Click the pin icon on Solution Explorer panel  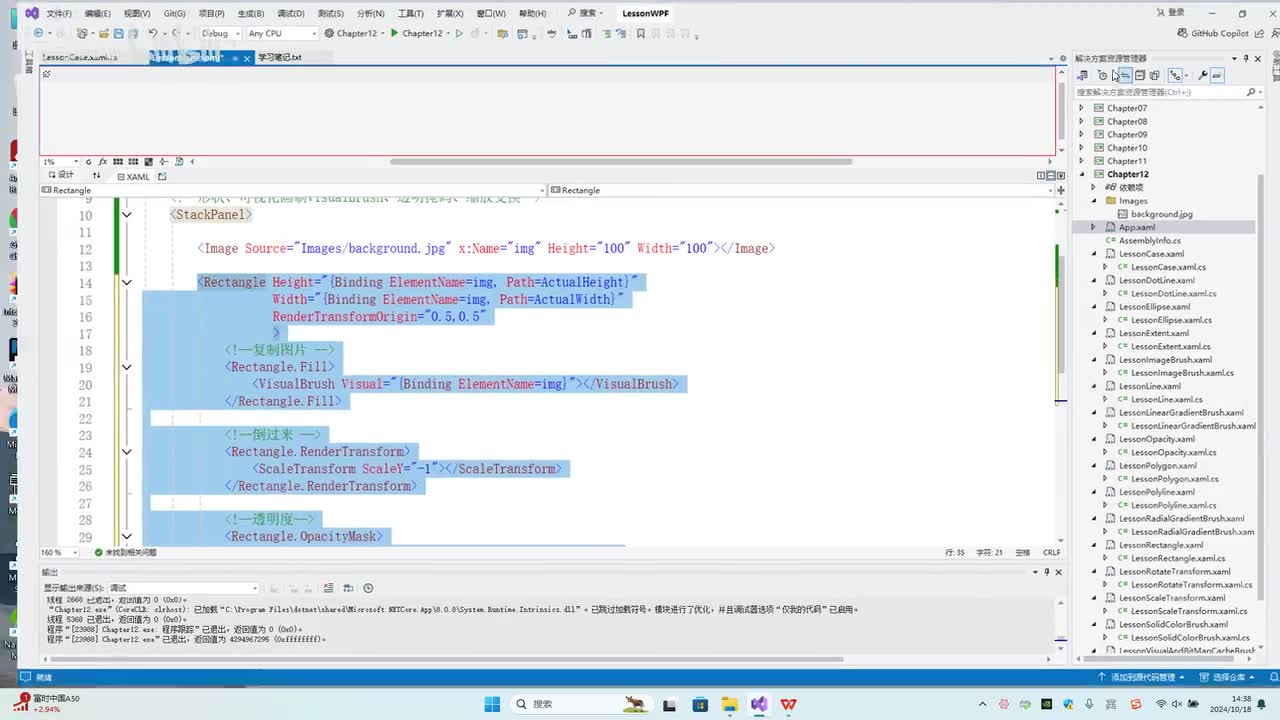[x=1245, y=58]
